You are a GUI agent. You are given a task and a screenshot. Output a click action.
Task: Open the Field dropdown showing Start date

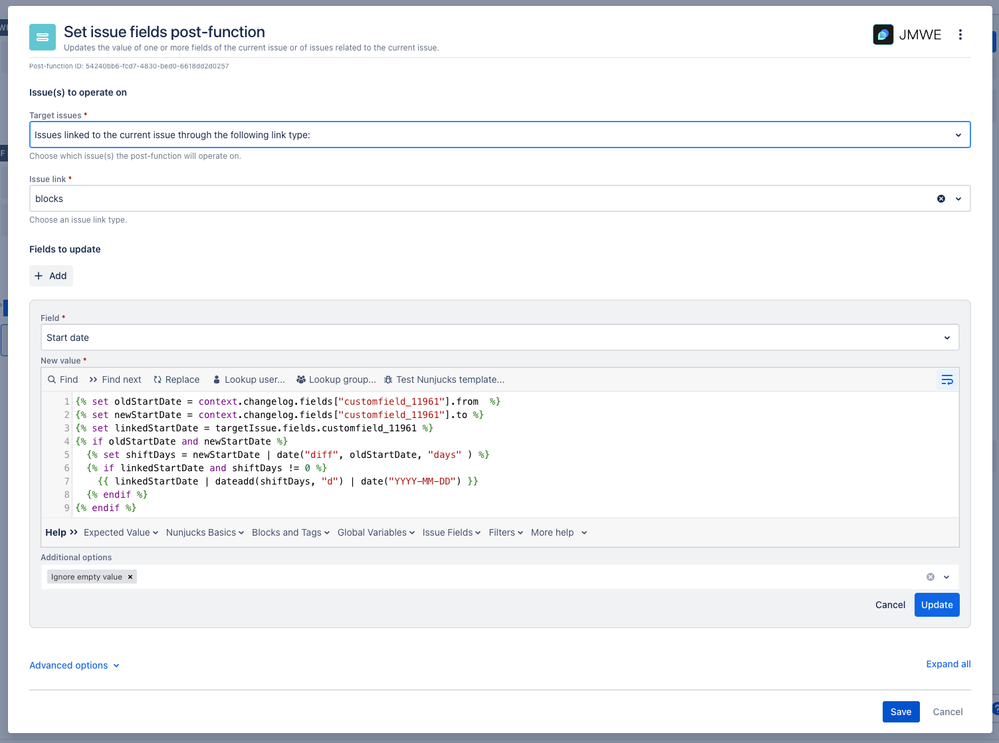pos(500,338)
